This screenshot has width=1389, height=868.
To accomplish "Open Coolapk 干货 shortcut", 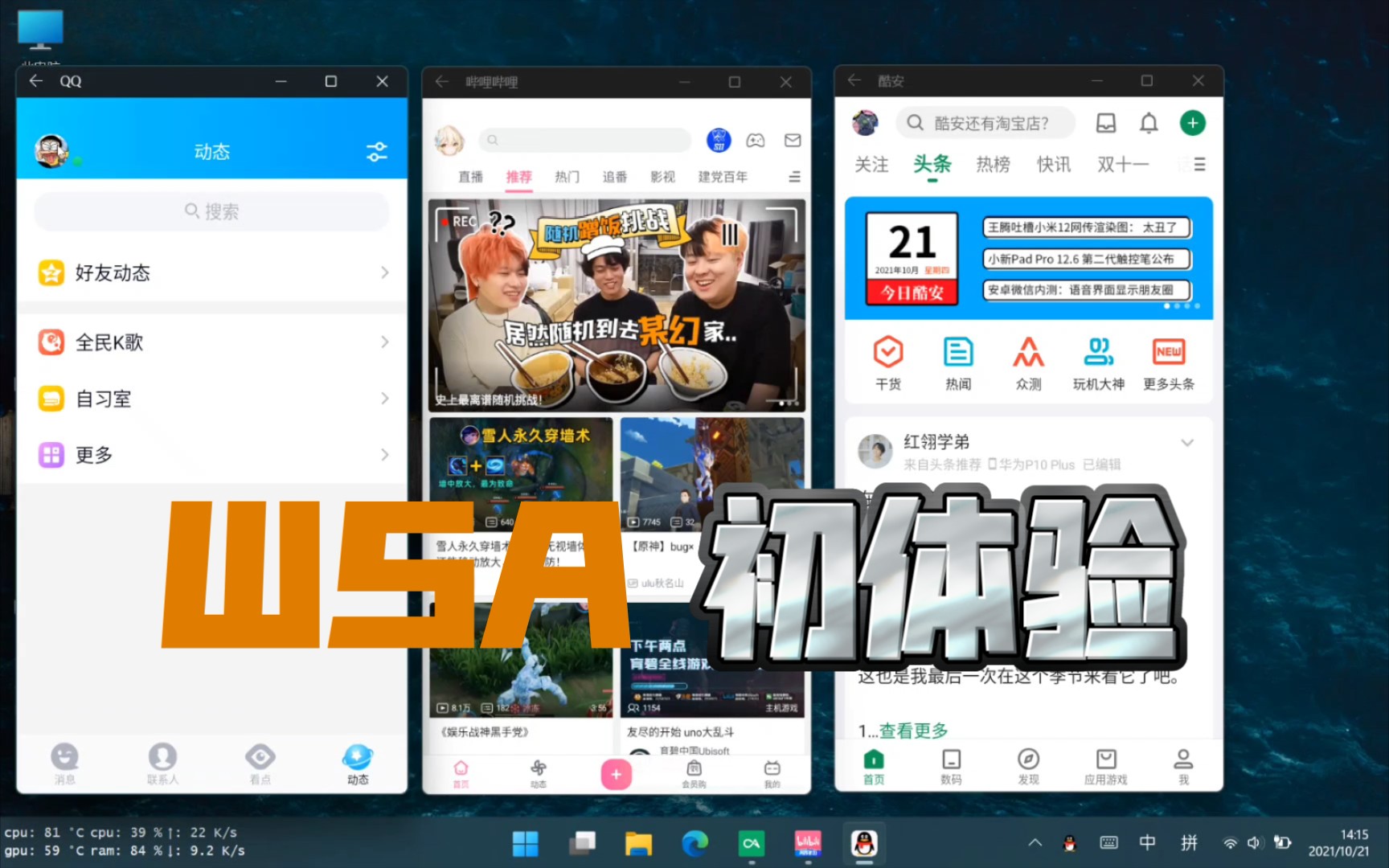I will tap(888, 362).
